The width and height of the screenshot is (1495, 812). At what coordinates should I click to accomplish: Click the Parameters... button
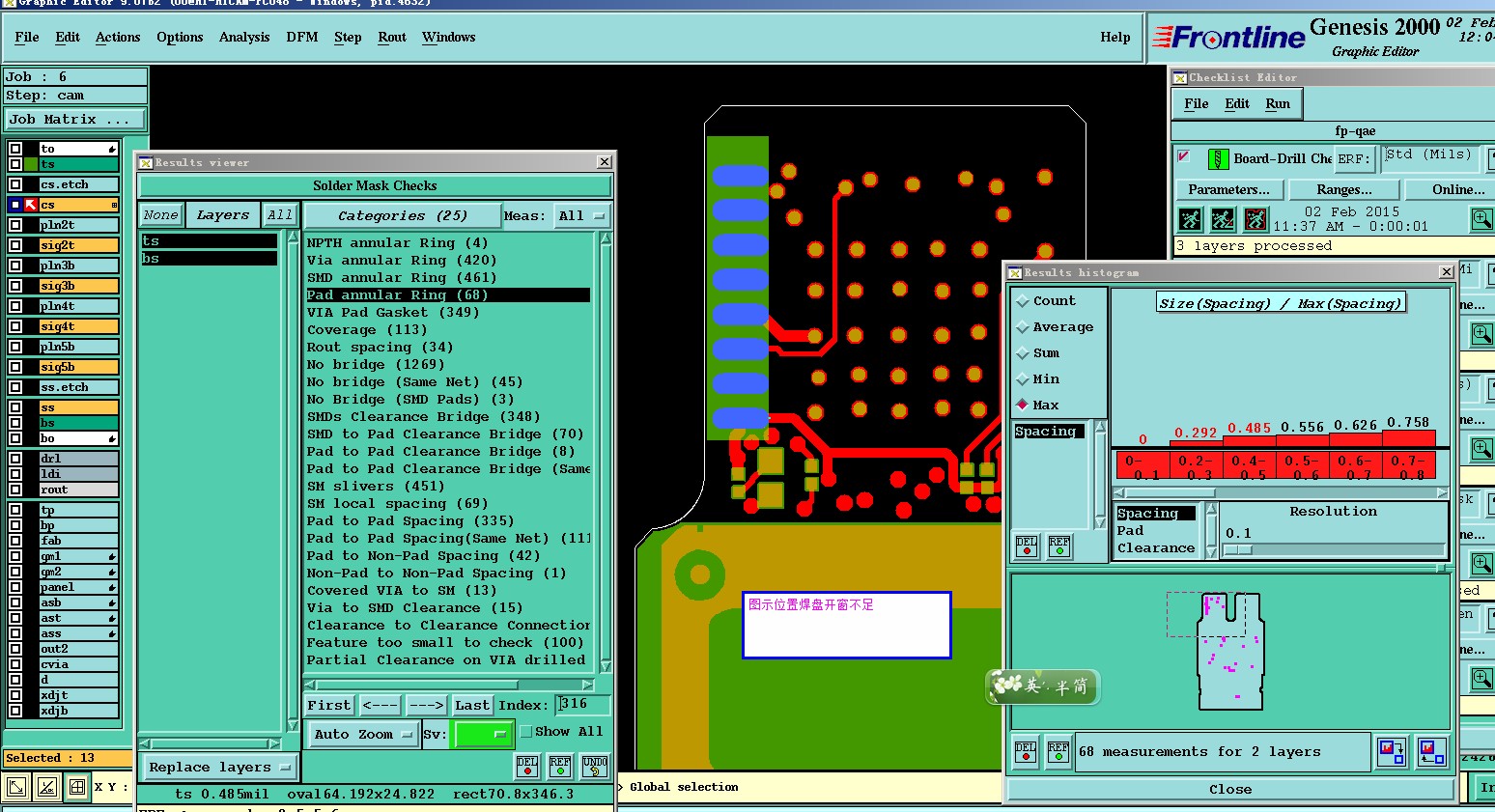coord(1228,189)
